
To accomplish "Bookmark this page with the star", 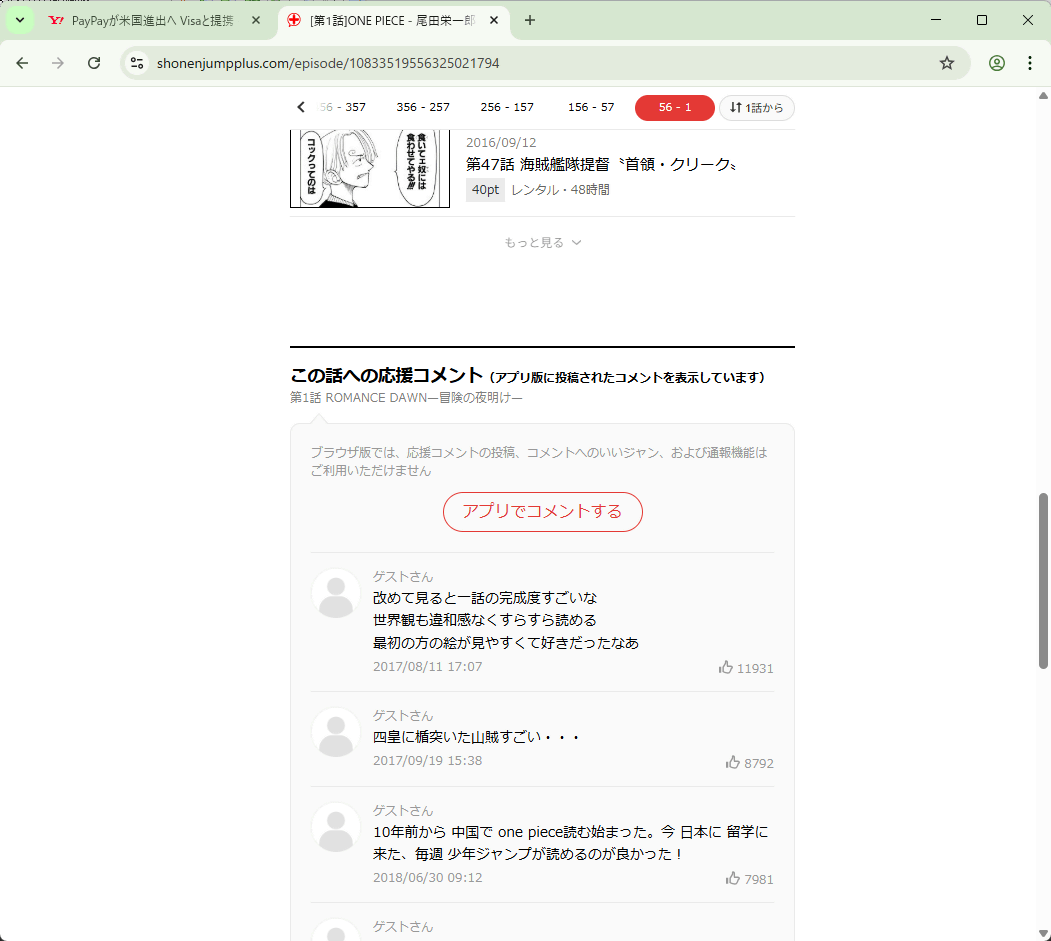I will point(946,63).
